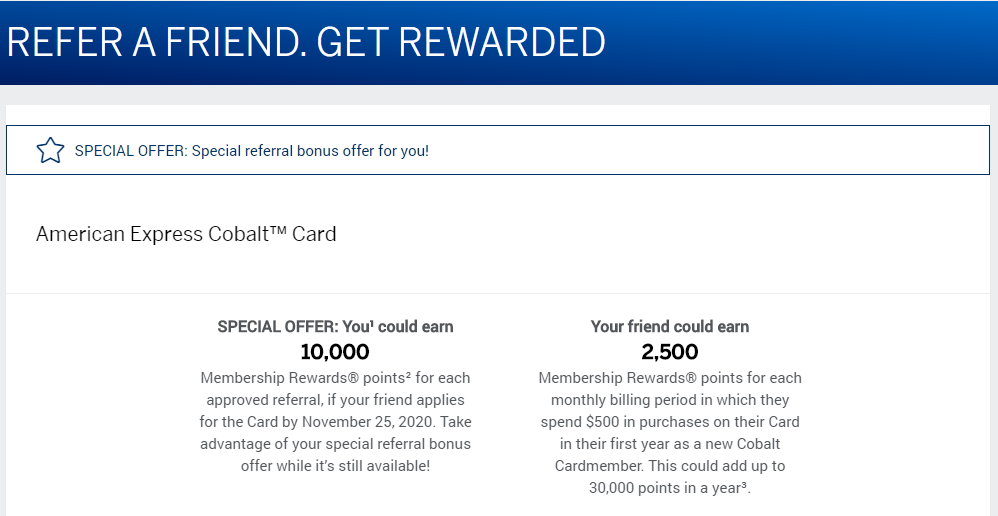Screen dimensions: 998x516
Task: Click "Cardmember. This could add up to" line
Action: pyautogui.click(x=670, y=466)
